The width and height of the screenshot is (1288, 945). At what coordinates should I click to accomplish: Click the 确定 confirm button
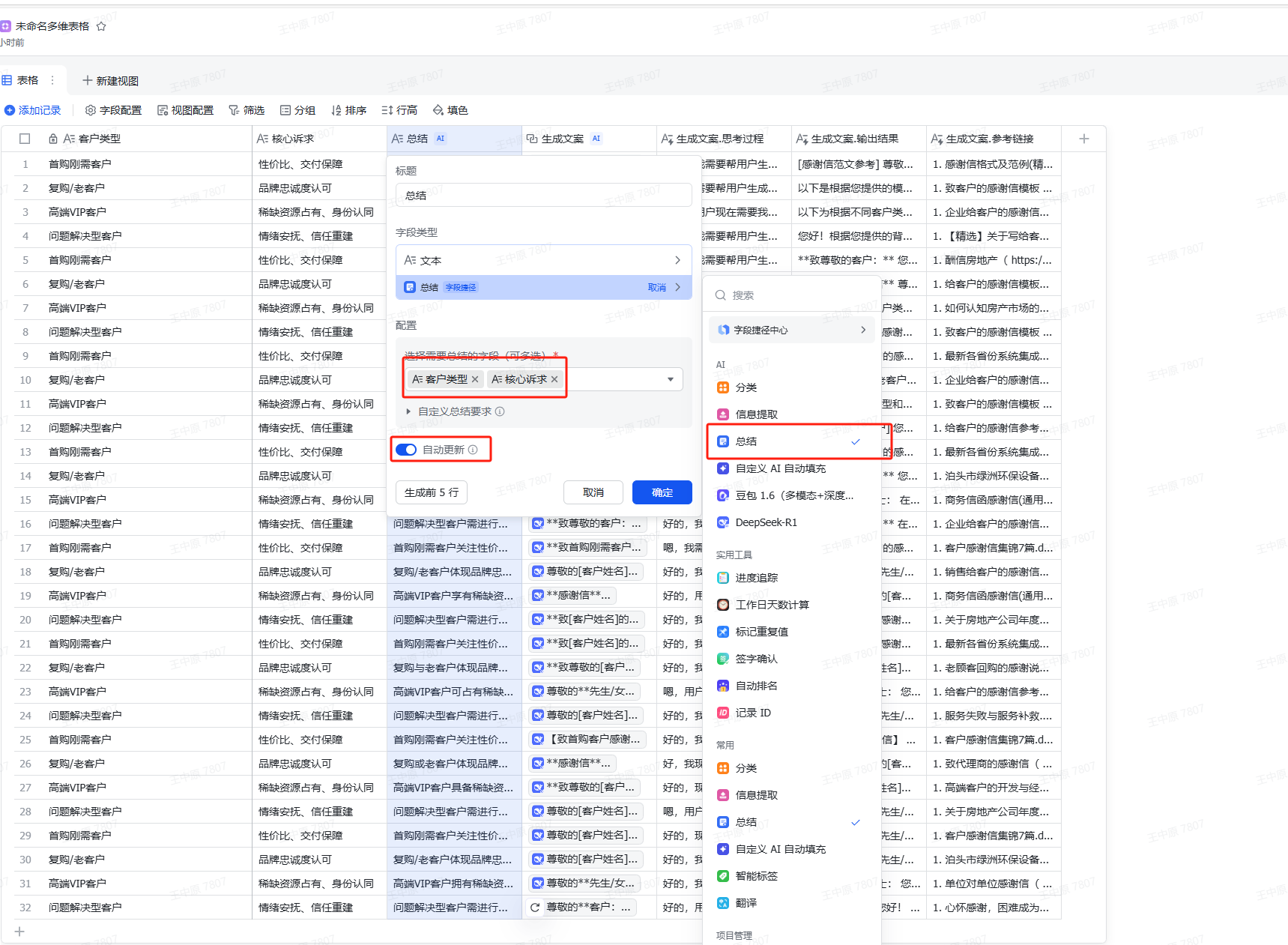coord(662,492)
